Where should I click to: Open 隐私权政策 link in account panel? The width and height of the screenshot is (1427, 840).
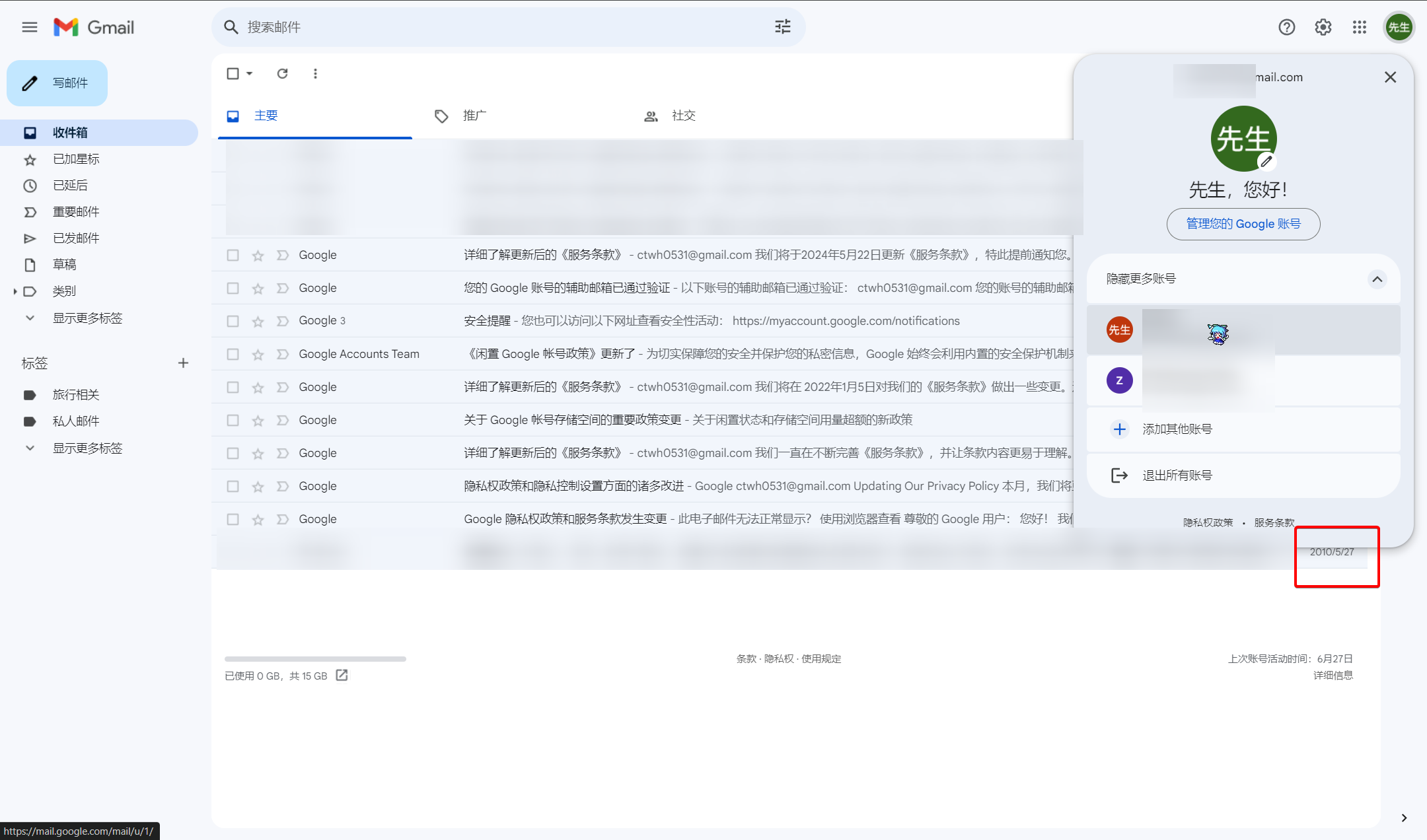click(1208, 522)
